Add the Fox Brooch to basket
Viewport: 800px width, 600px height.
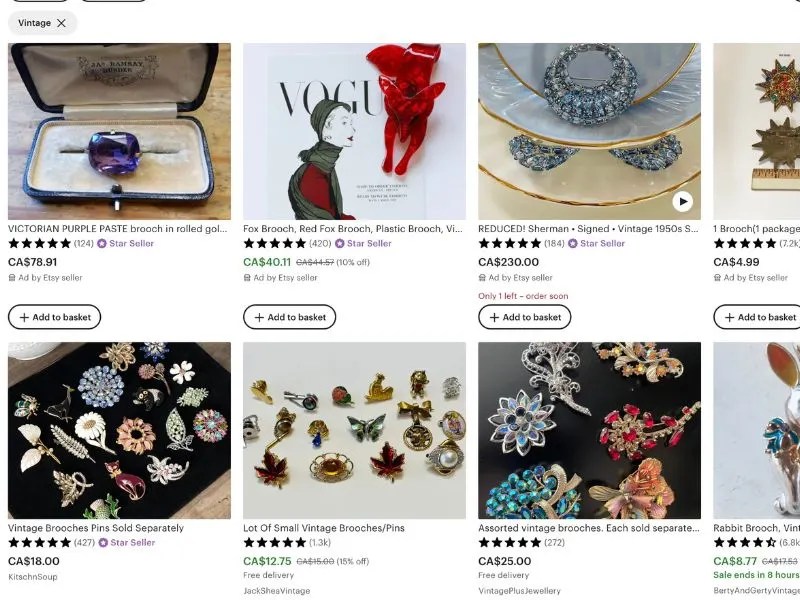289,317
